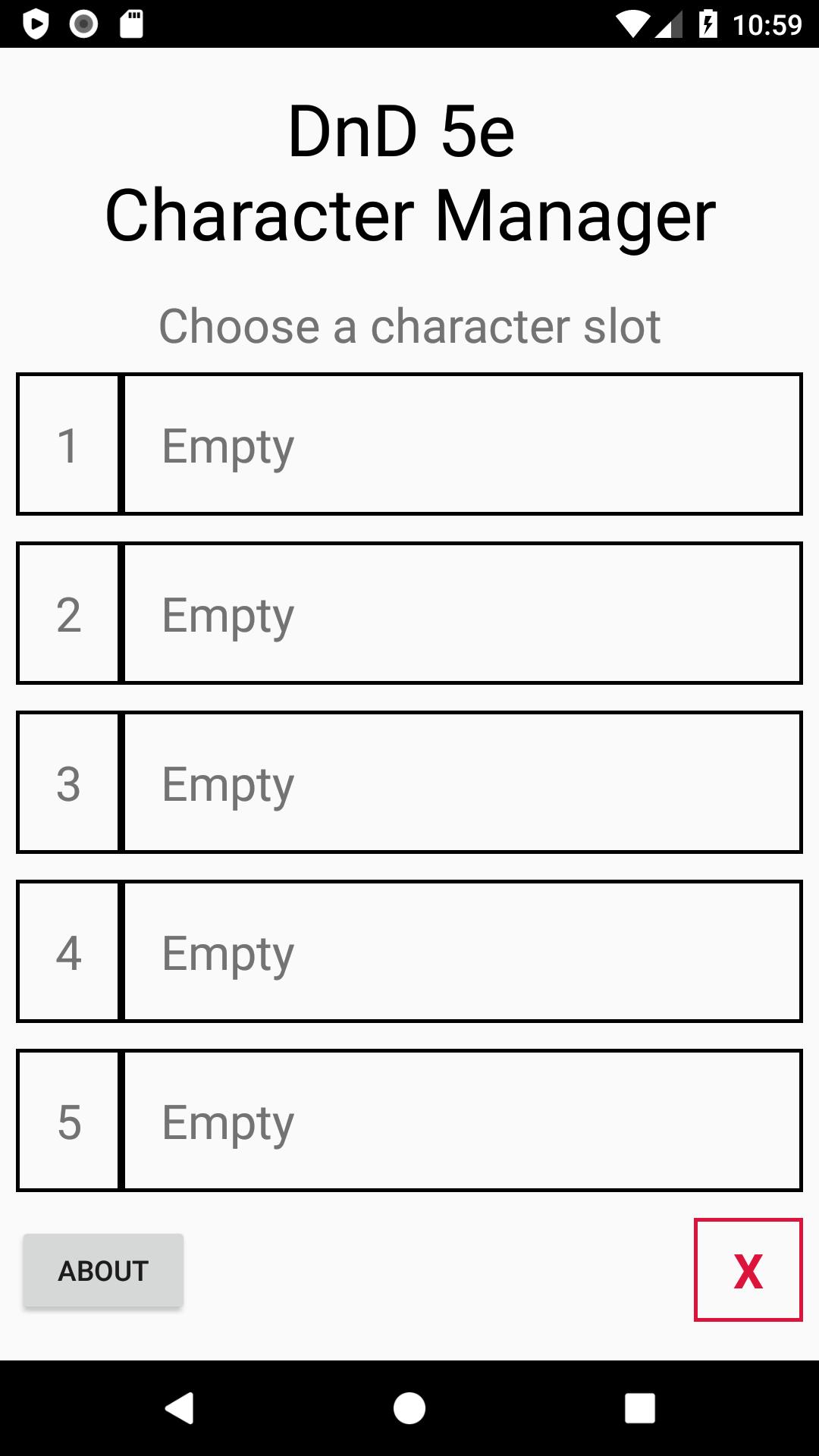The width and height of the screenshot is (819, 1456).
Task: Go to Android home via circle icon
Action: [x=409, y=1408]
